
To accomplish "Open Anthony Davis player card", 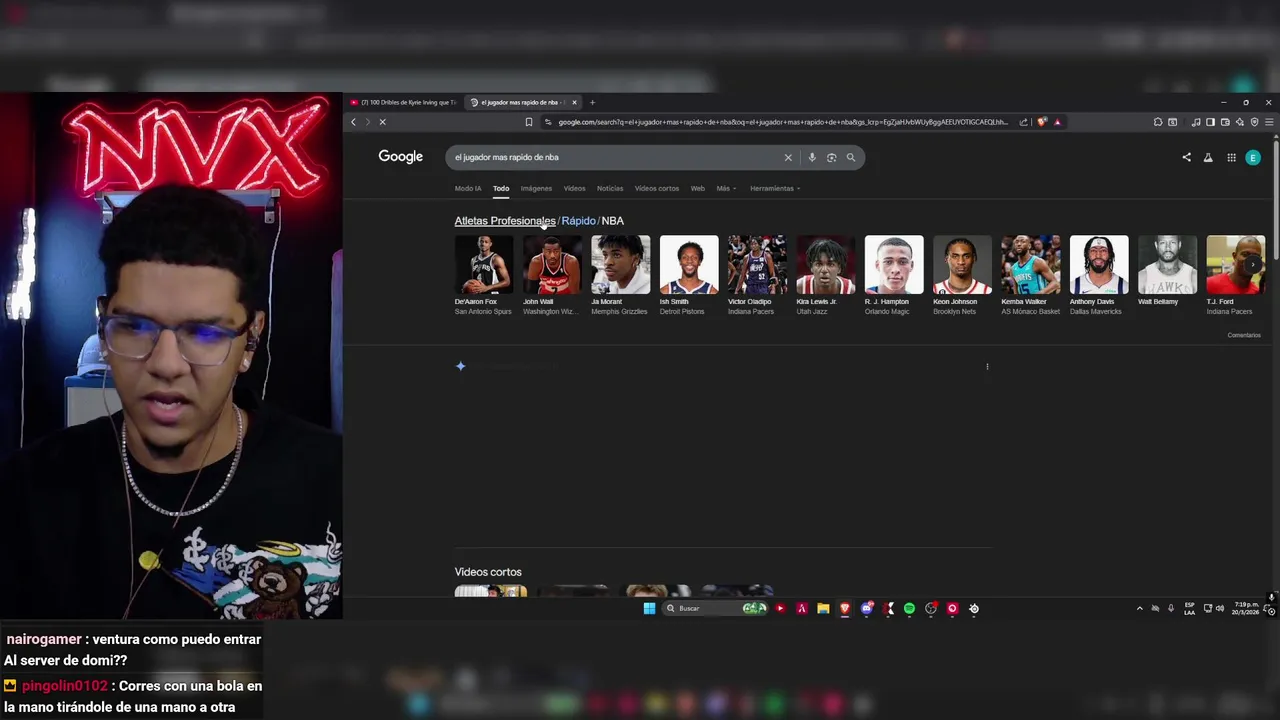I will [x=1099, y=276].
